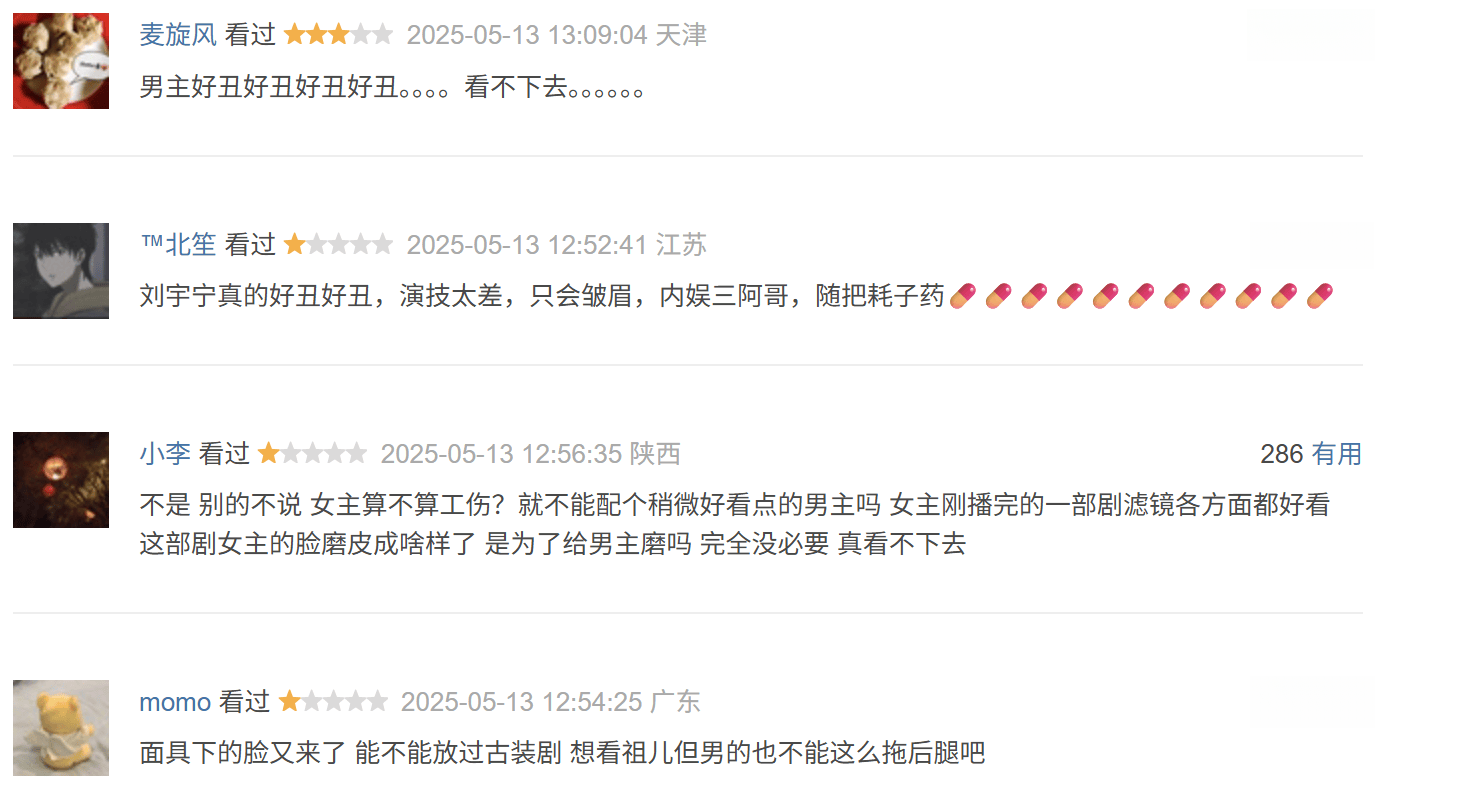Click the timestamp 2025-05-13 12:56:35
The height and width of the screenshot is (803, 1457).
click(501, 453)
